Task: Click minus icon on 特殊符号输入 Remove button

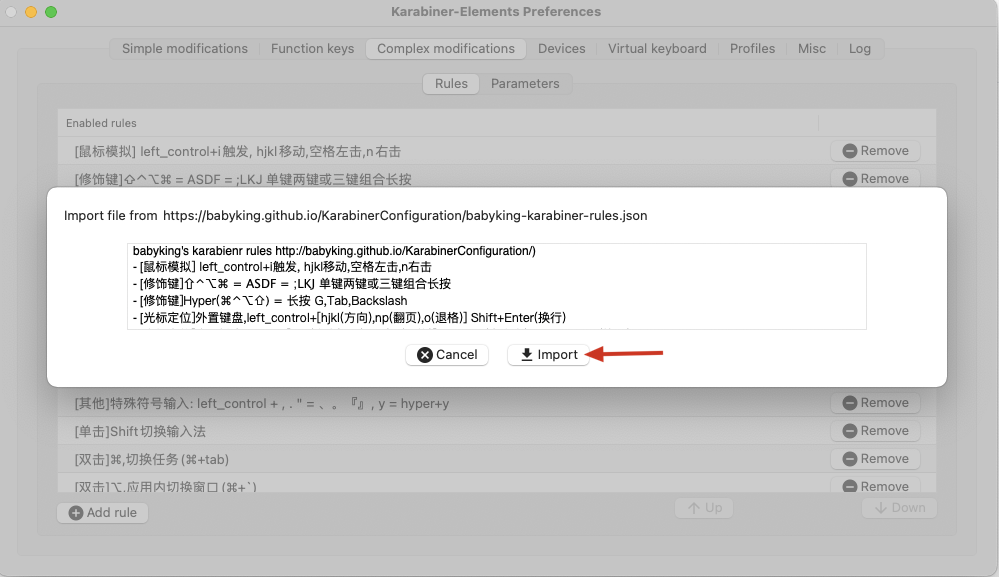Action: pyautogui.click(x=850, y=403)
